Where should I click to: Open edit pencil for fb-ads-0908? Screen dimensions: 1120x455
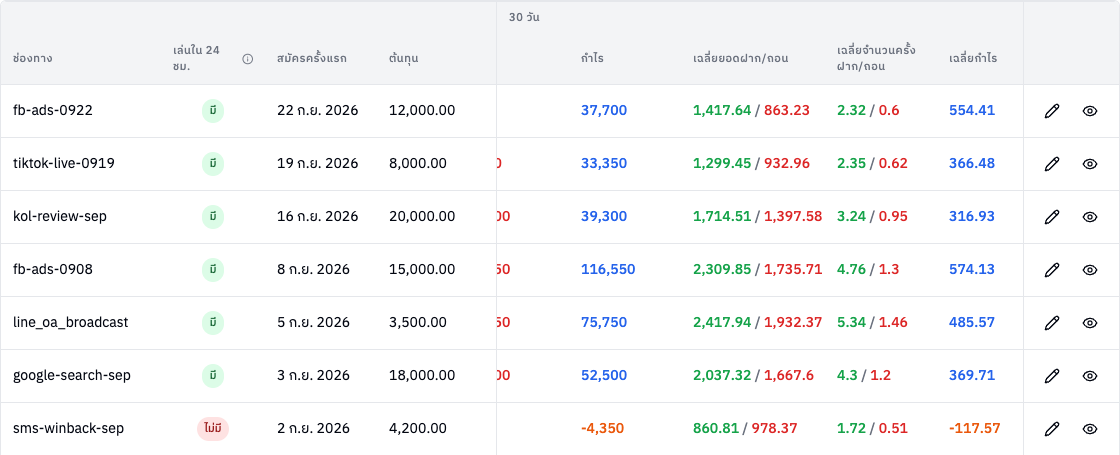[x=1051, y=269]
